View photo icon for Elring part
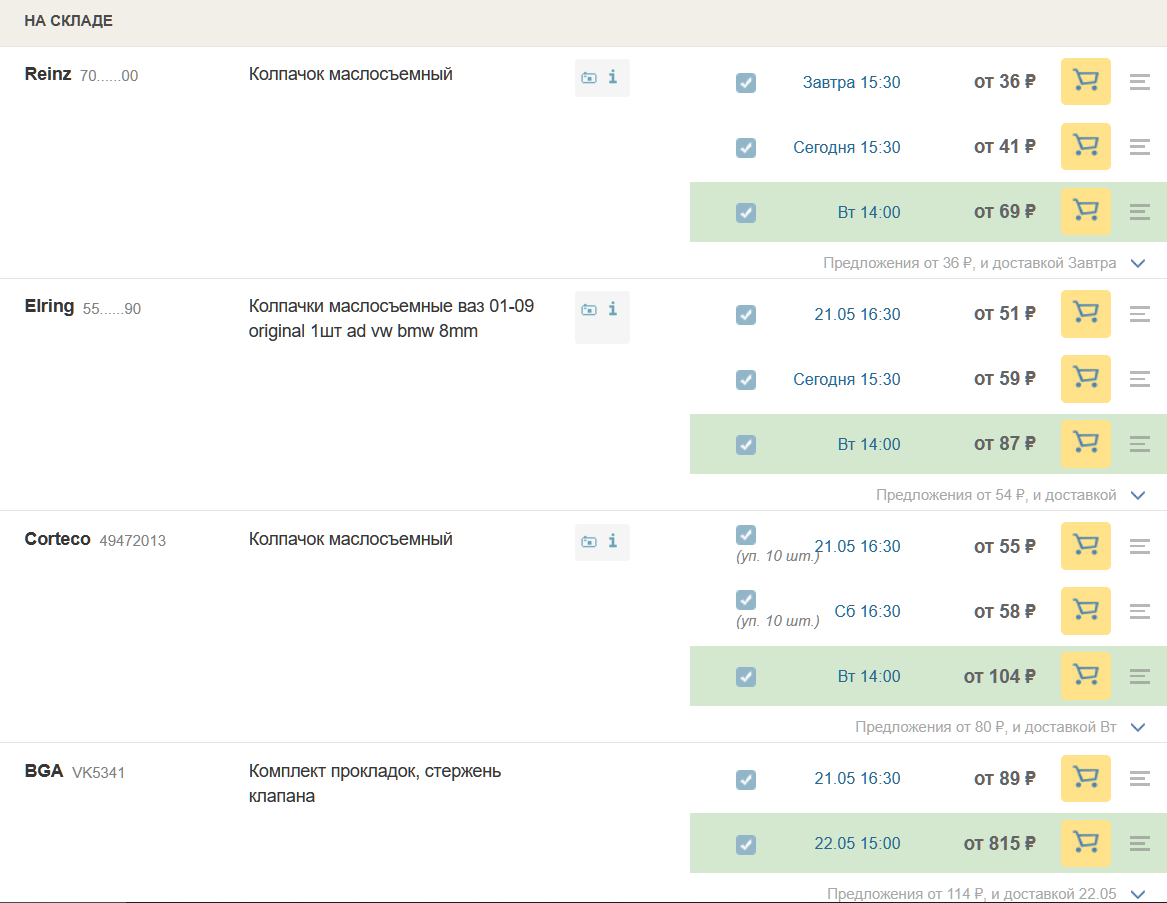The height and width of the screenshot is (903, 1167). 589,310
